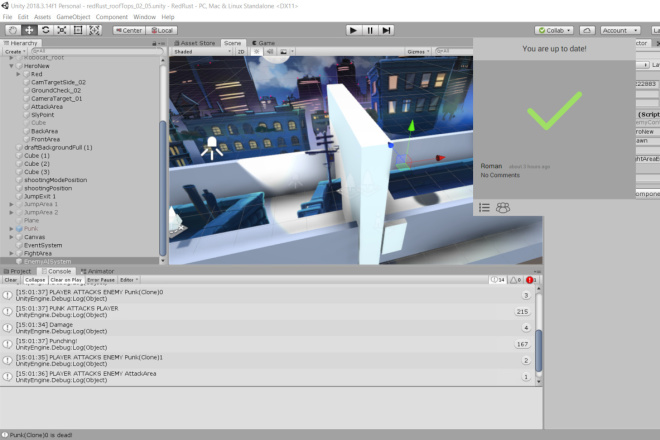Click the red X-axis gizmo arrow
This screenshot has width=660, height=440.
click(440, 158)
